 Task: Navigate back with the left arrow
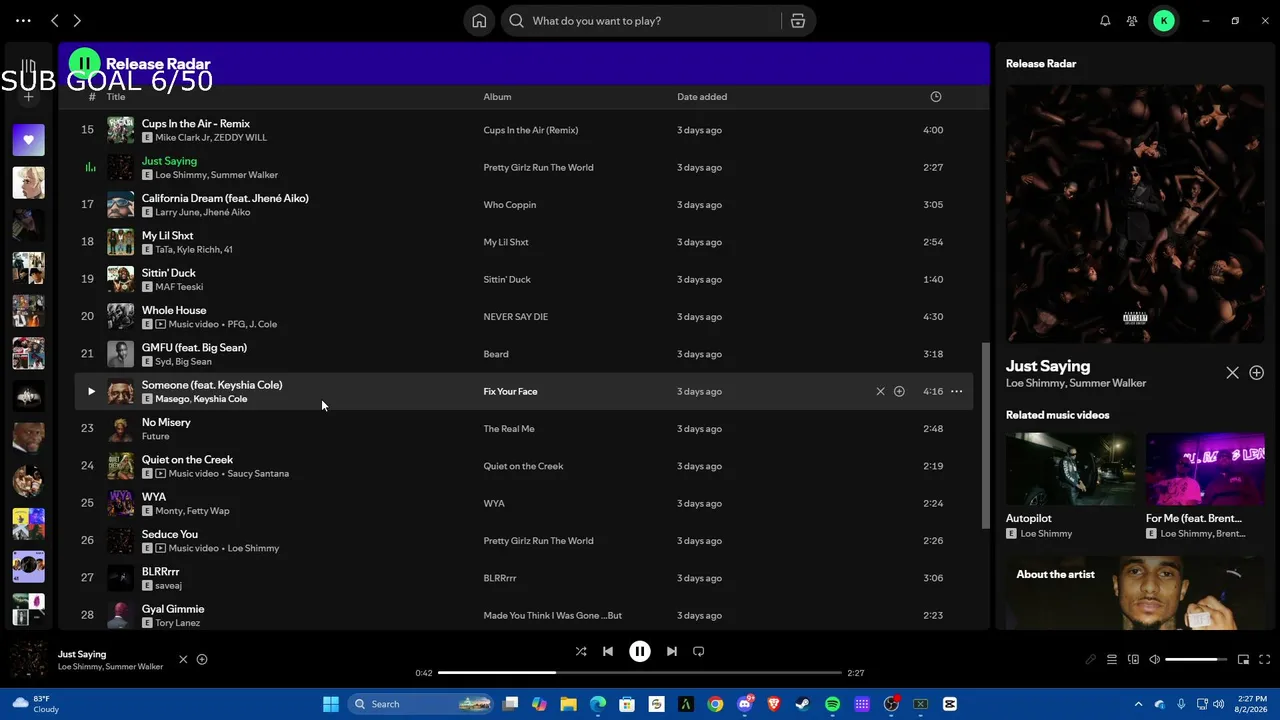[x=55, y=21]
